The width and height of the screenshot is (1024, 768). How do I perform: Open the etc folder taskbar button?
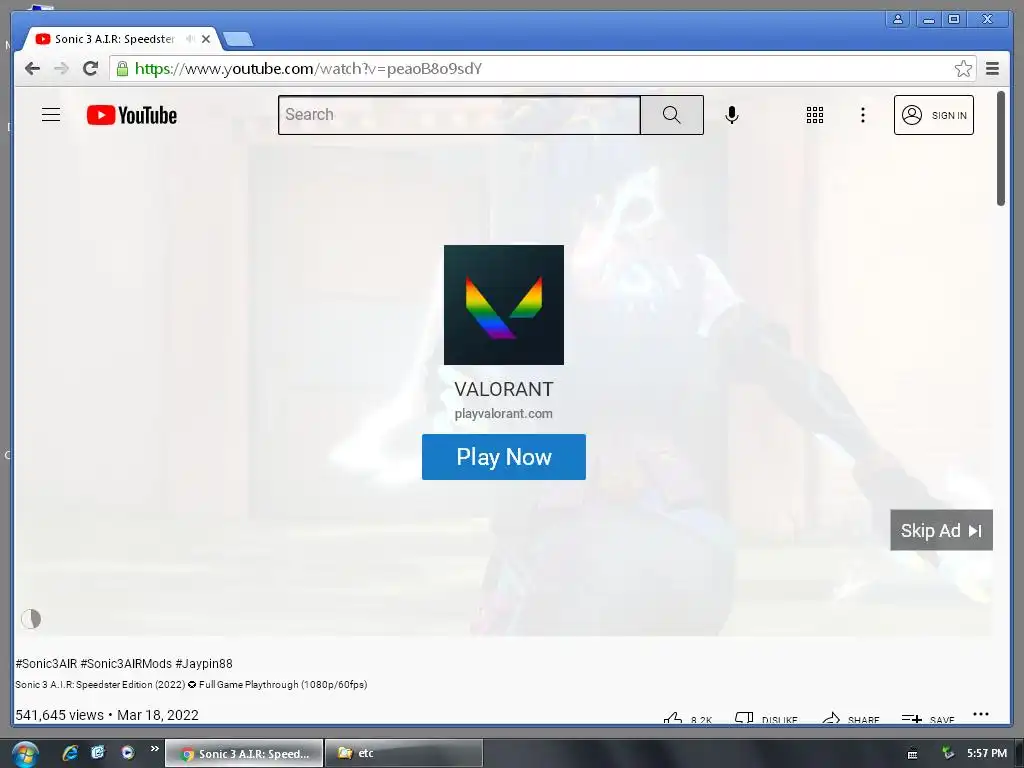[404, 754]
